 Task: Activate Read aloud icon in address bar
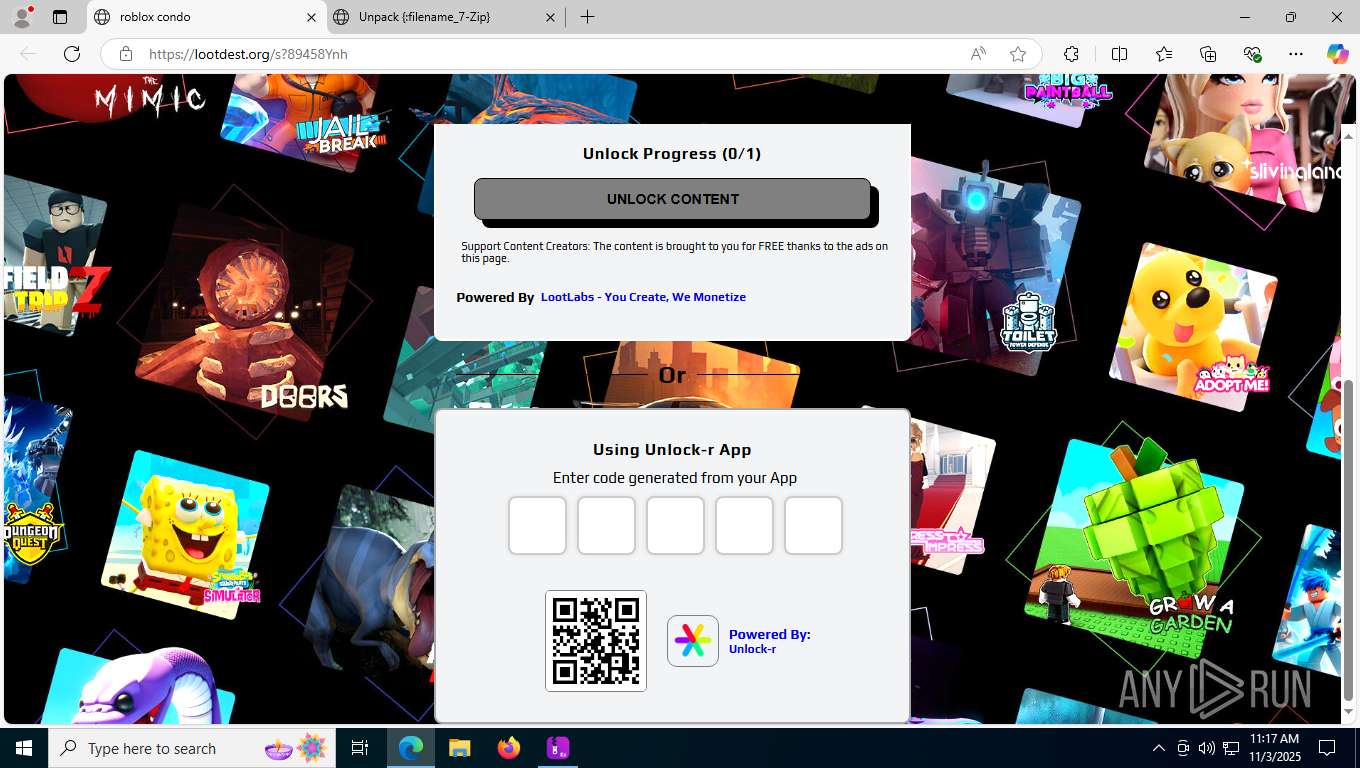[x=978, y=54]
